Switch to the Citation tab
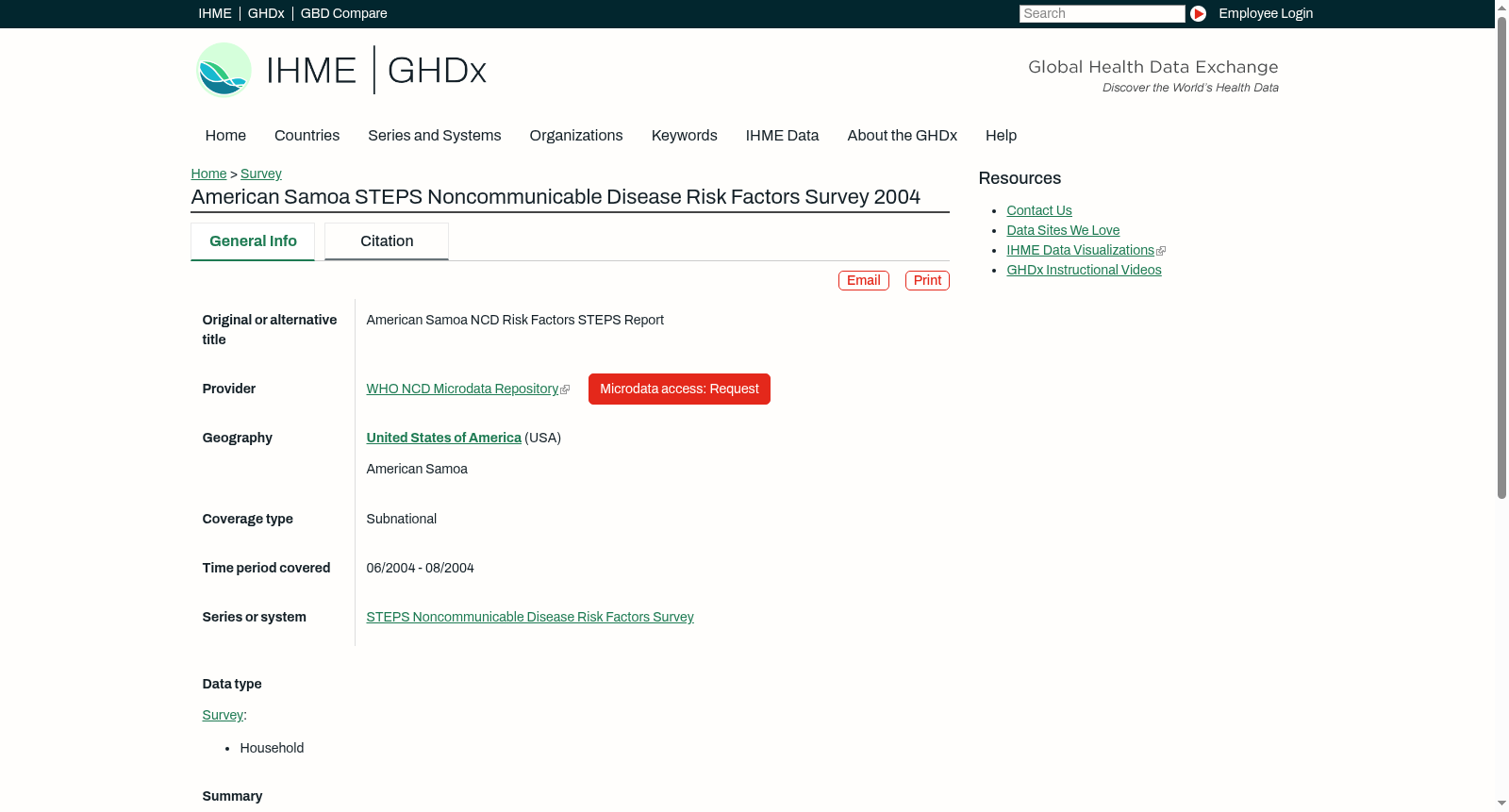This screenshot has width=1509, height=812. pyautogui.click(x=387, y=241)
